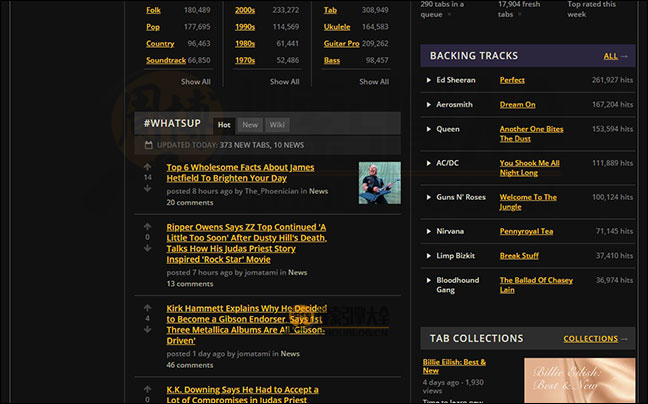Viewport: 648px width, 404px height.
Task: Open the Pop genre link
Action: pos(153,27)
